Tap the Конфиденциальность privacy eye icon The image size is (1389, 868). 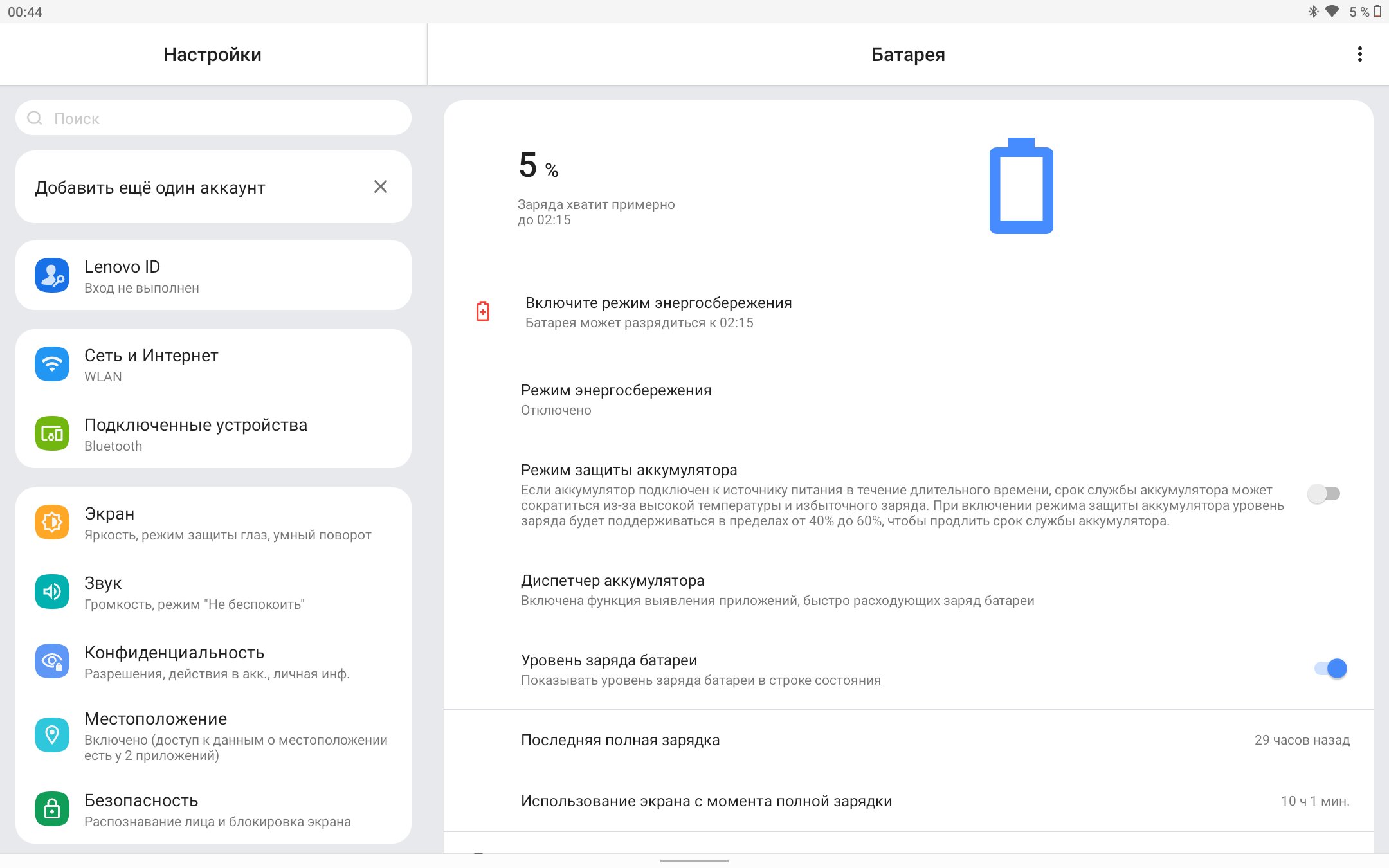pos(52,661)
